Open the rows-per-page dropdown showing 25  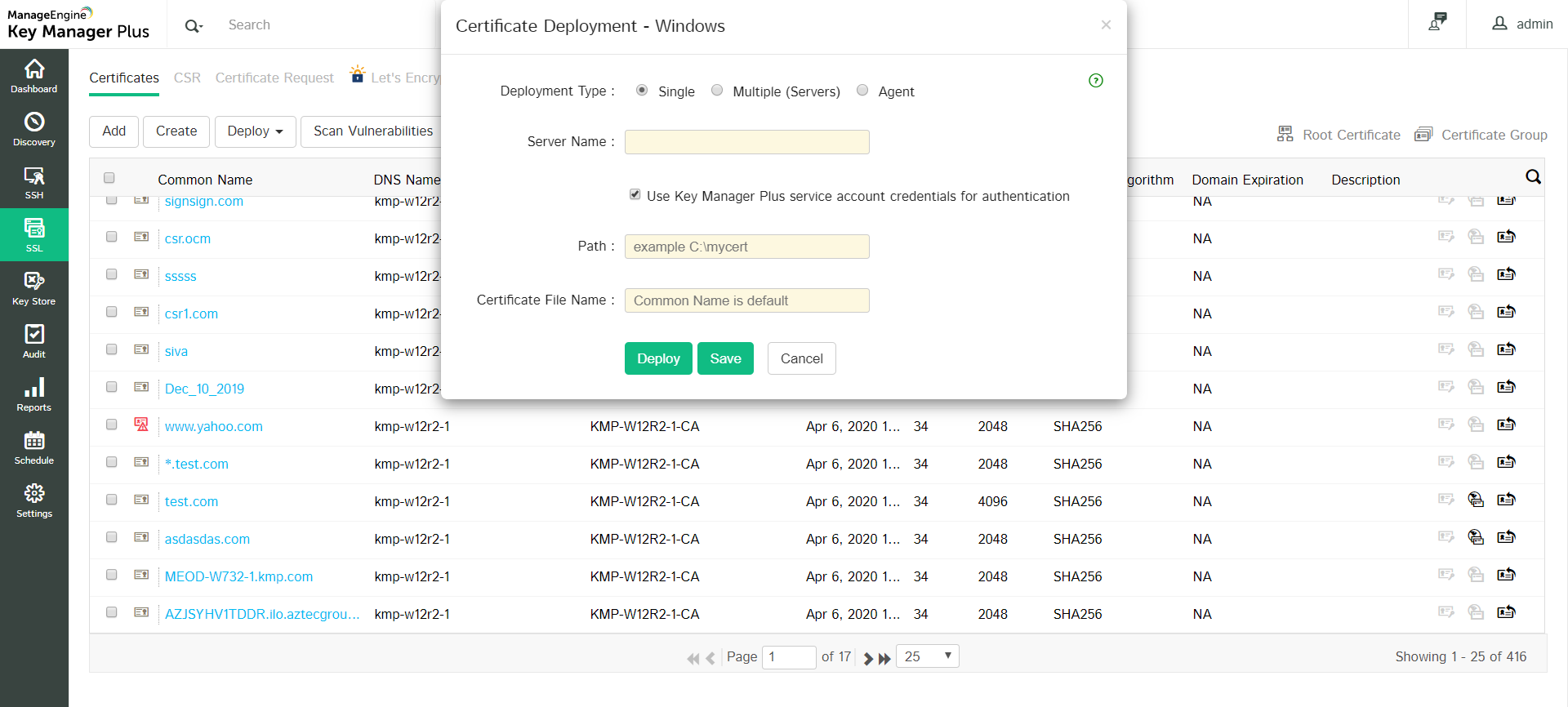(x=927, y=656)
